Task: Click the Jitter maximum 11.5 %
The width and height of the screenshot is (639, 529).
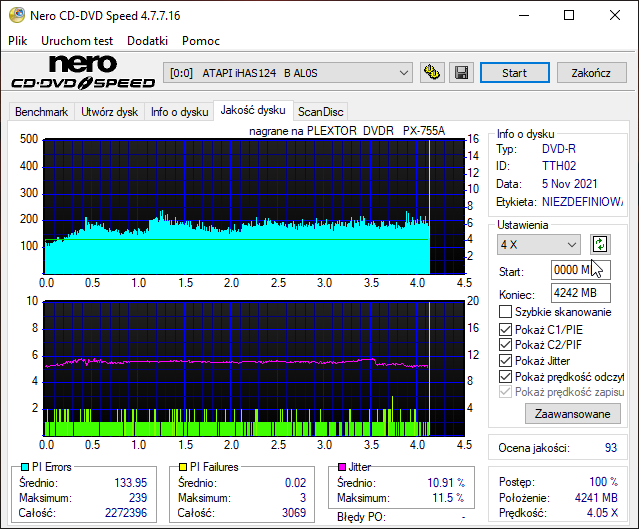Action: [448, 498]
